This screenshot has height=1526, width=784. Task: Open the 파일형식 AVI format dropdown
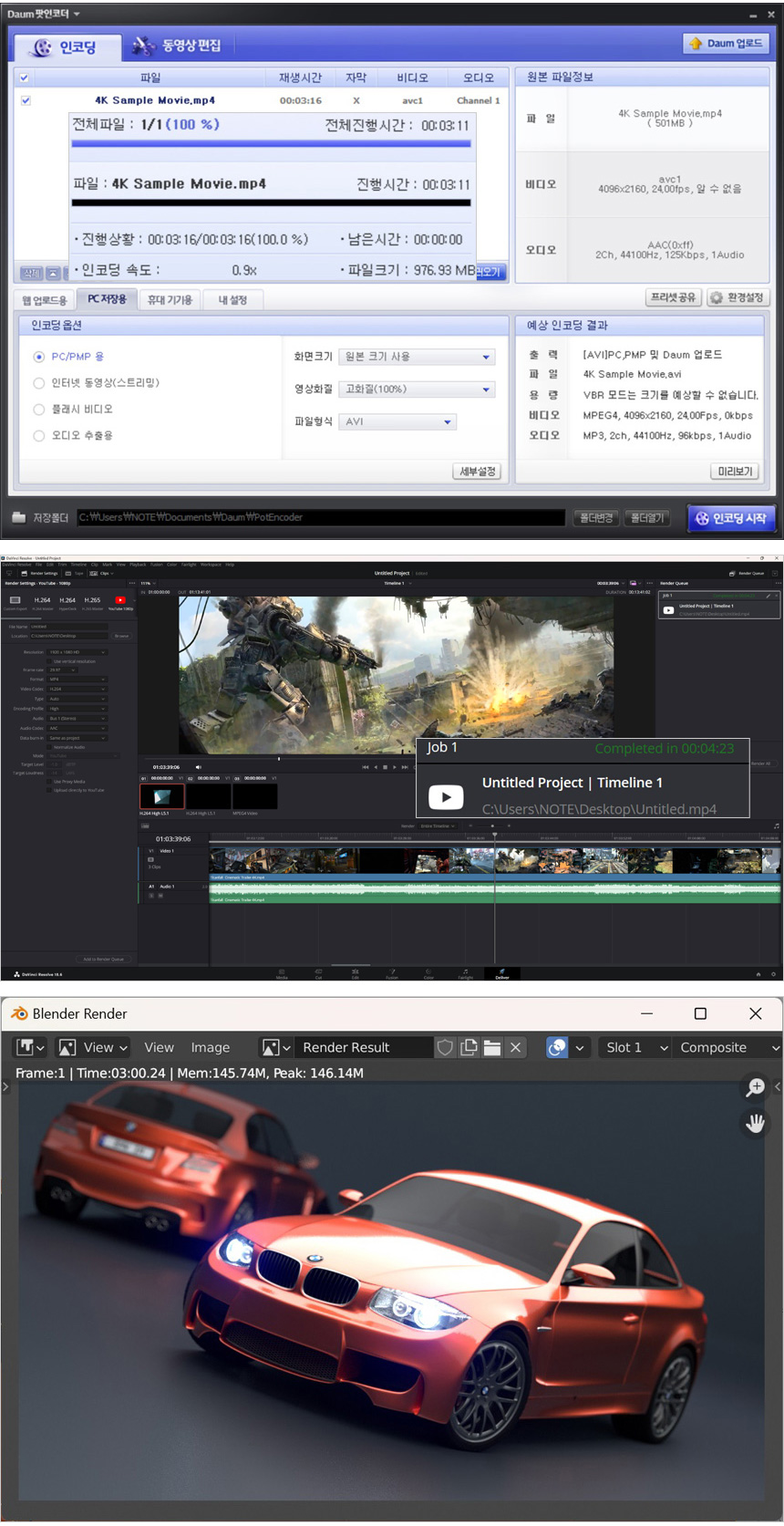tap(397, 421)
